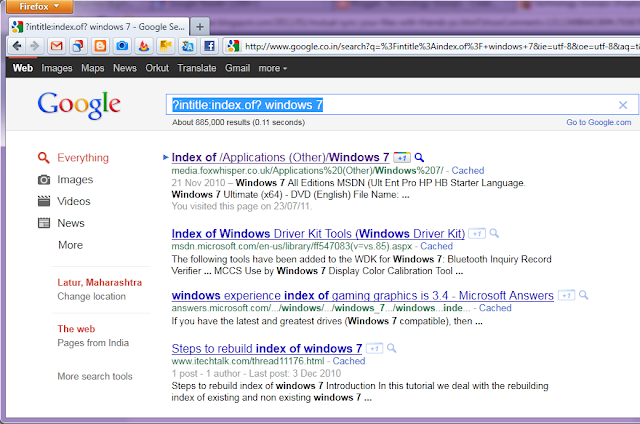Open Images in the black Google bar

click(x=57, y=68)
